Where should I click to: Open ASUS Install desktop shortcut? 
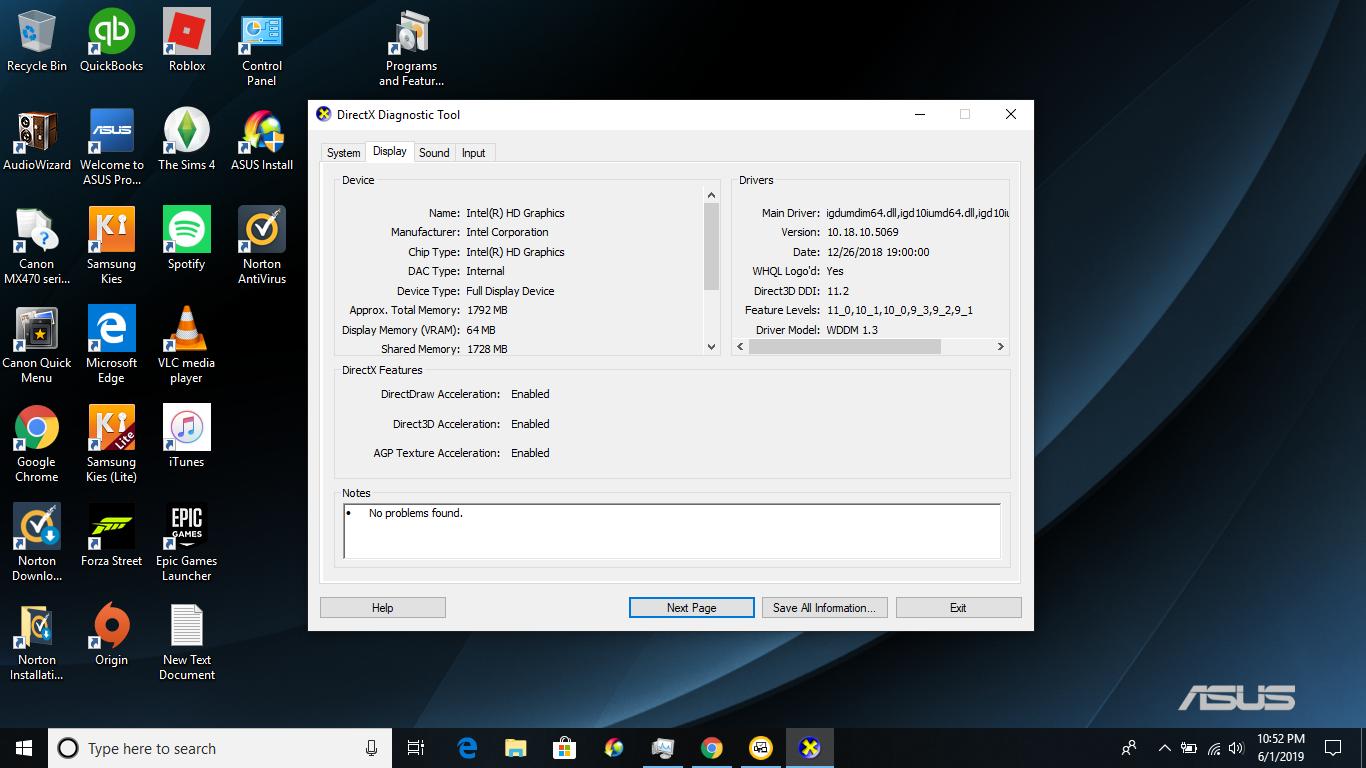click(x=262, y=140)
